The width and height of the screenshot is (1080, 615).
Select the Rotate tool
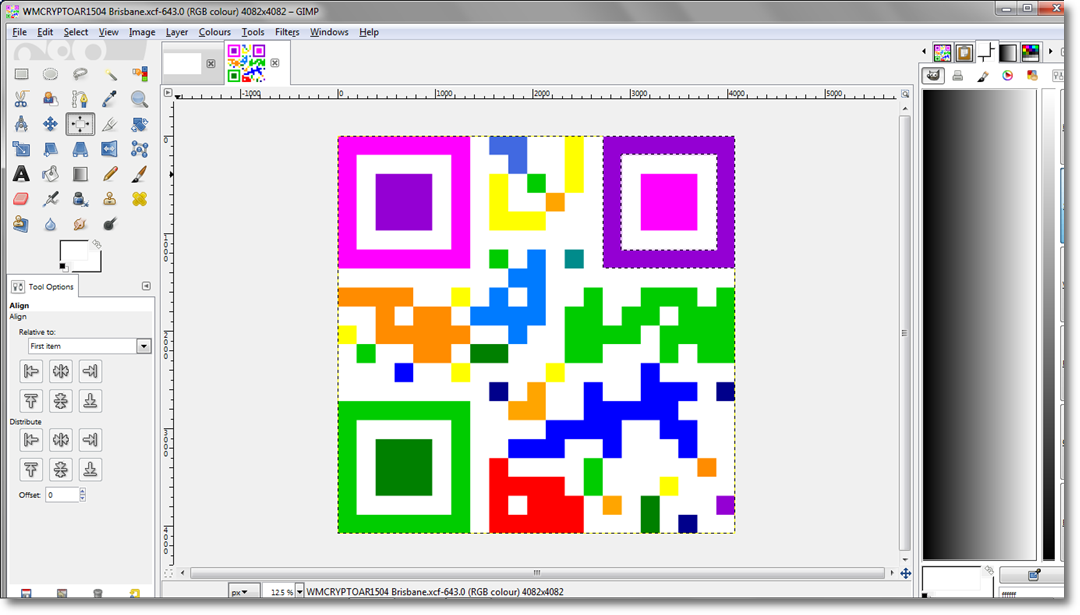(x=139, y=124)
